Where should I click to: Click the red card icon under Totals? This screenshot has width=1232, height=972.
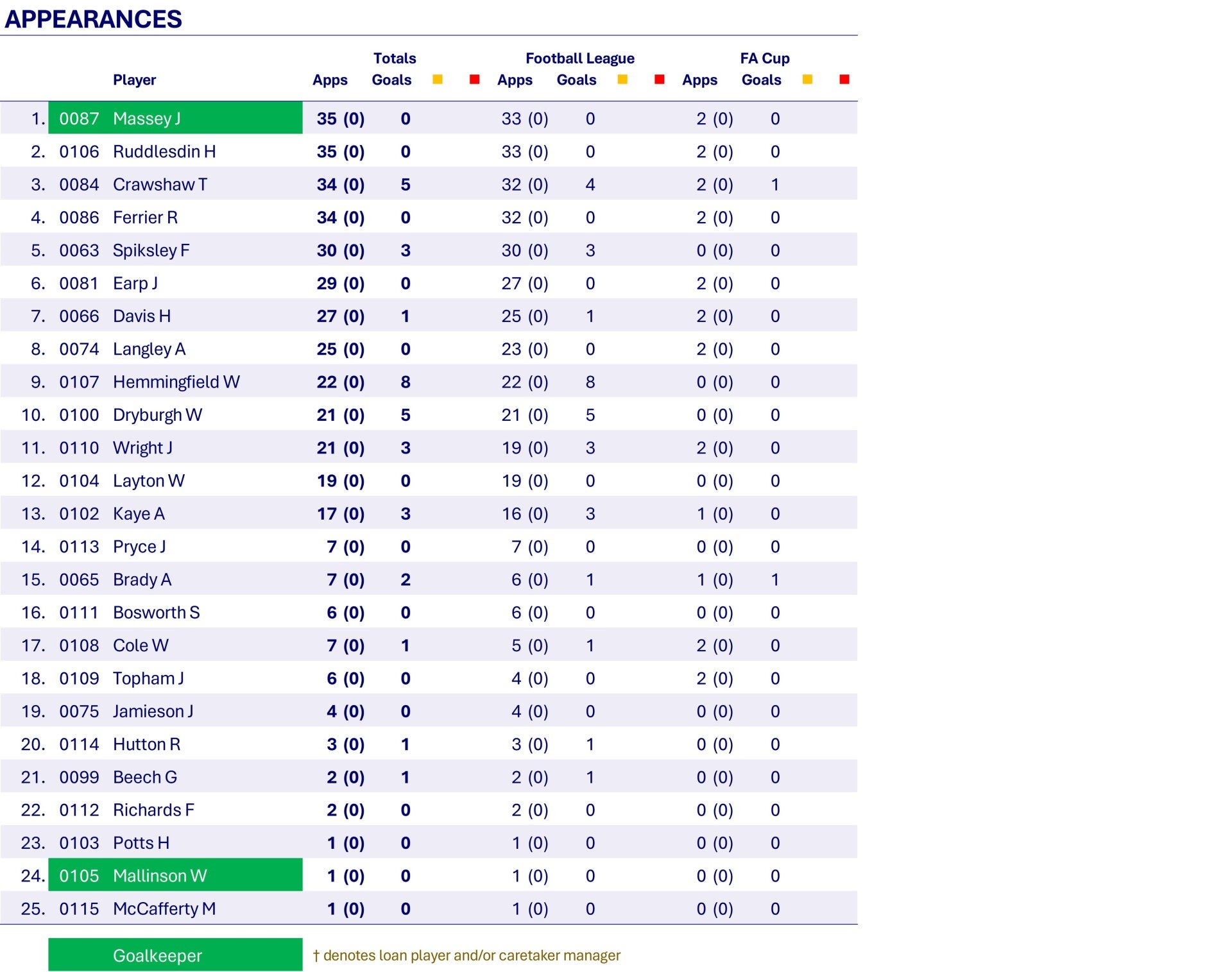(x=475, y=80)
